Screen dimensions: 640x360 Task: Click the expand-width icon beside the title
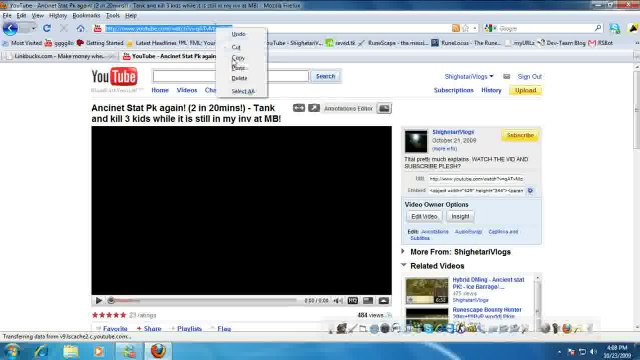point(299,108)
